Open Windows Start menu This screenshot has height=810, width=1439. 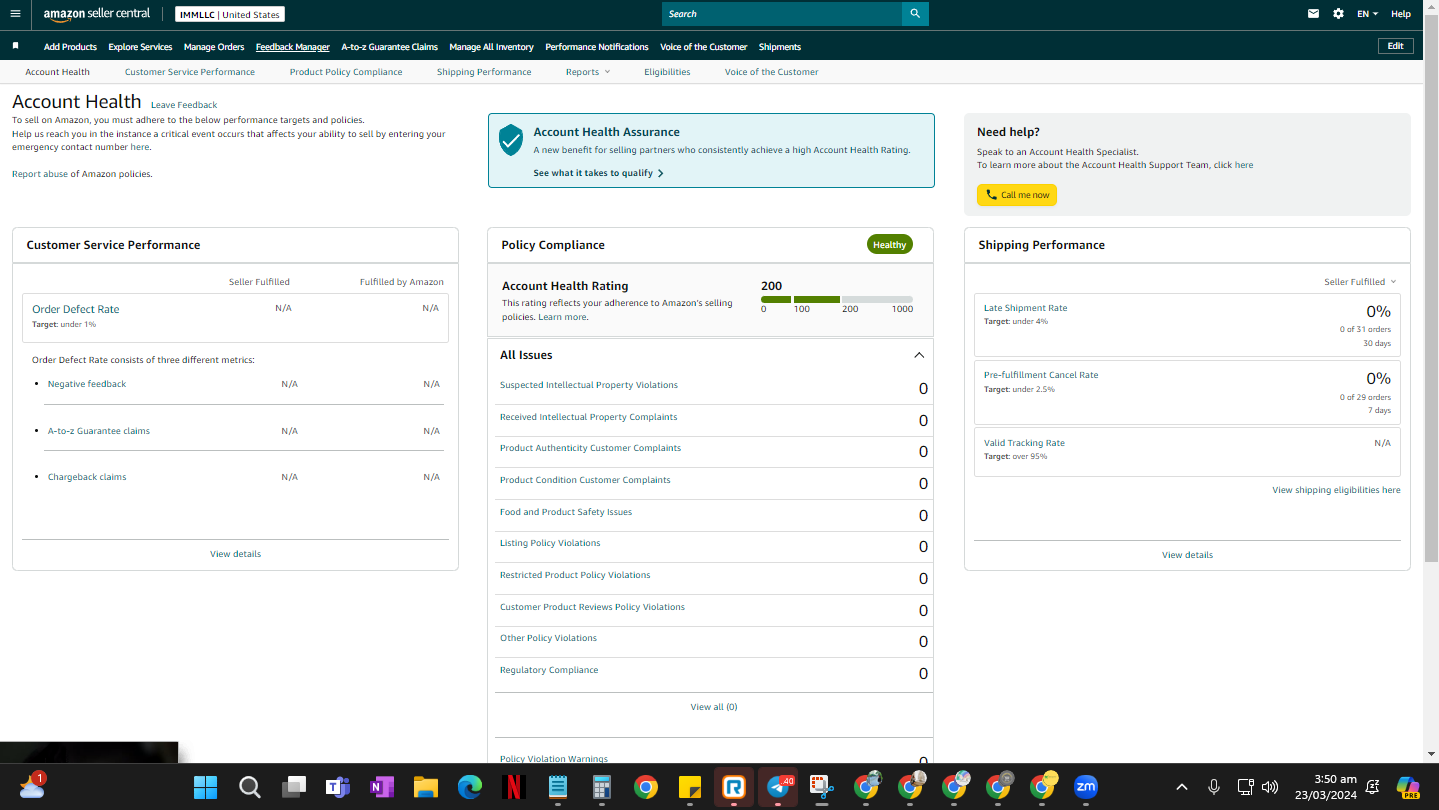tap(205, 787)
